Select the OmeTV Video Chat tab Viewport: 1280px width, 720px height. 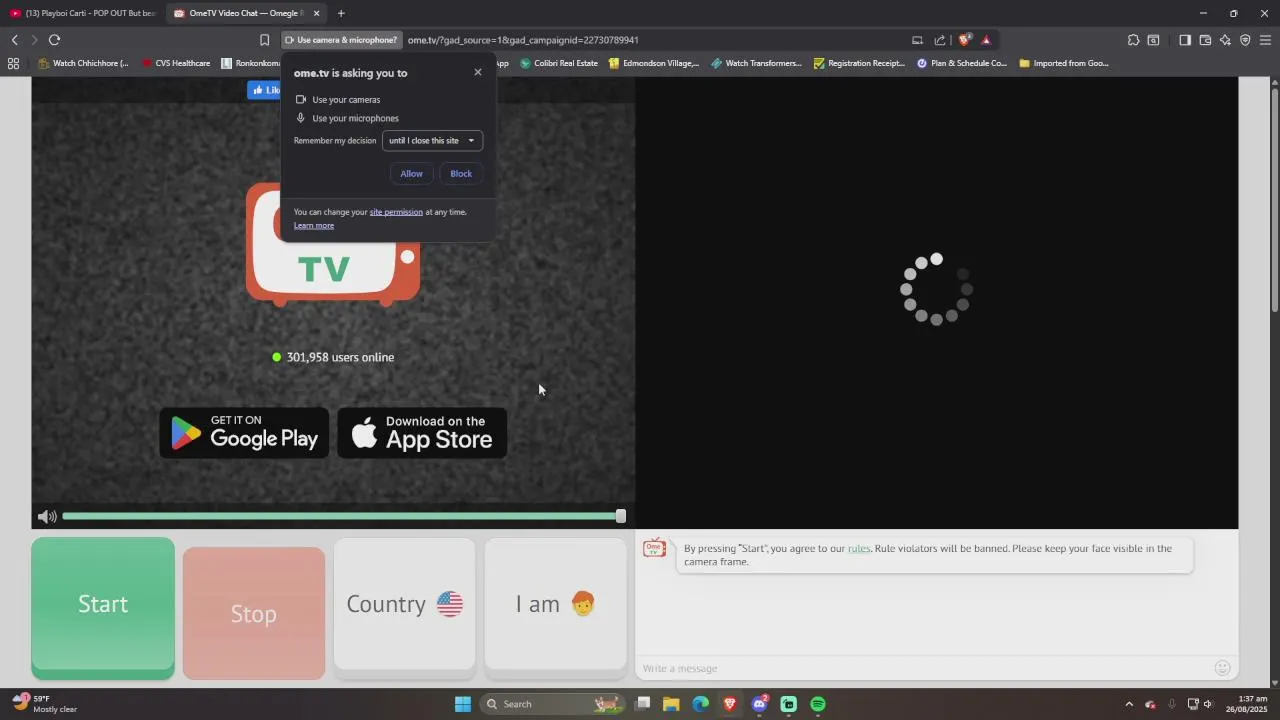[x=240, y=13]
